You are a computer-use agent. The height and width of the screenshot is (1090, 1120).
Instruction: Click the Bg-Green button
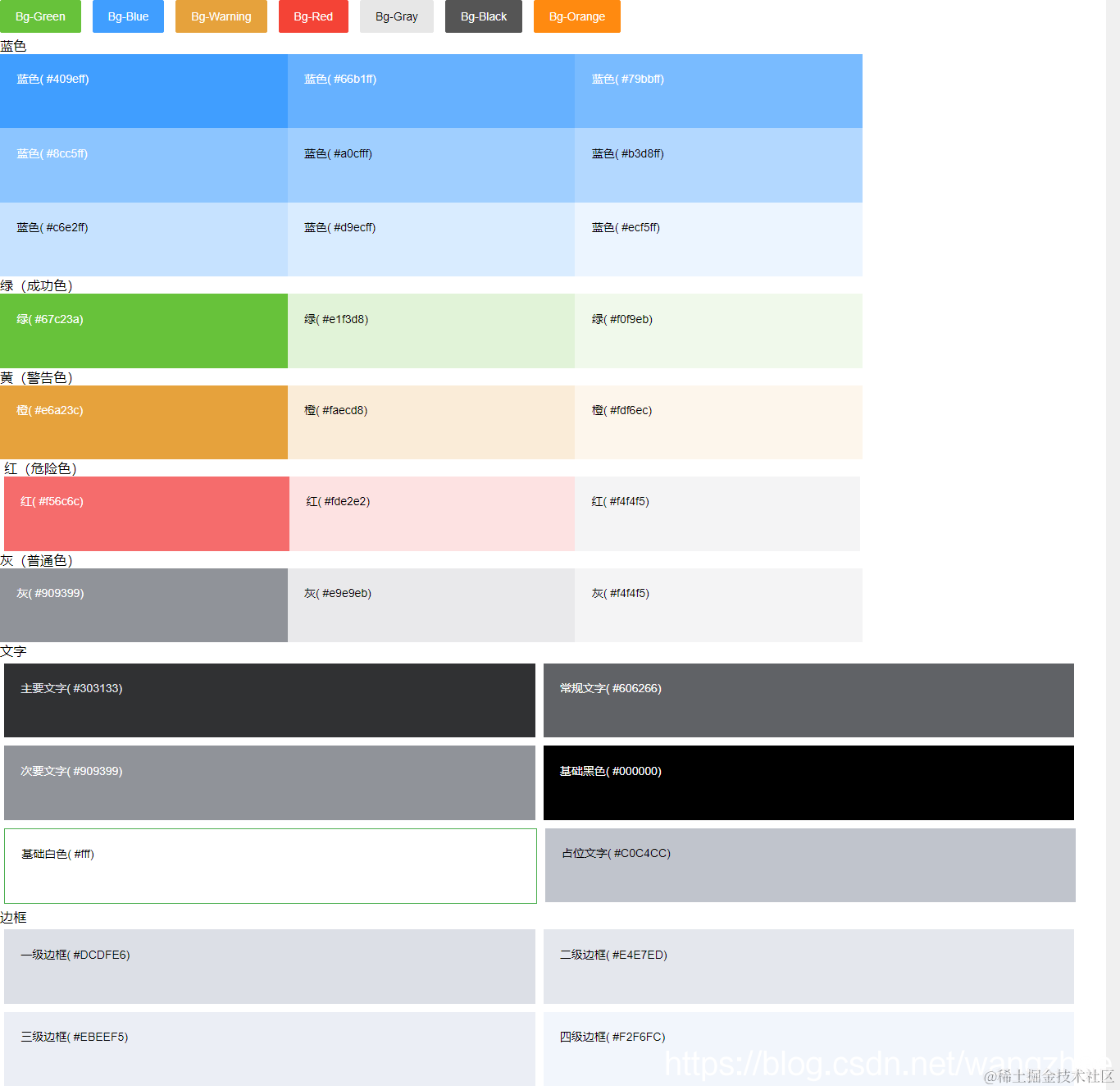pyautogui.click(x=40, y=16)
